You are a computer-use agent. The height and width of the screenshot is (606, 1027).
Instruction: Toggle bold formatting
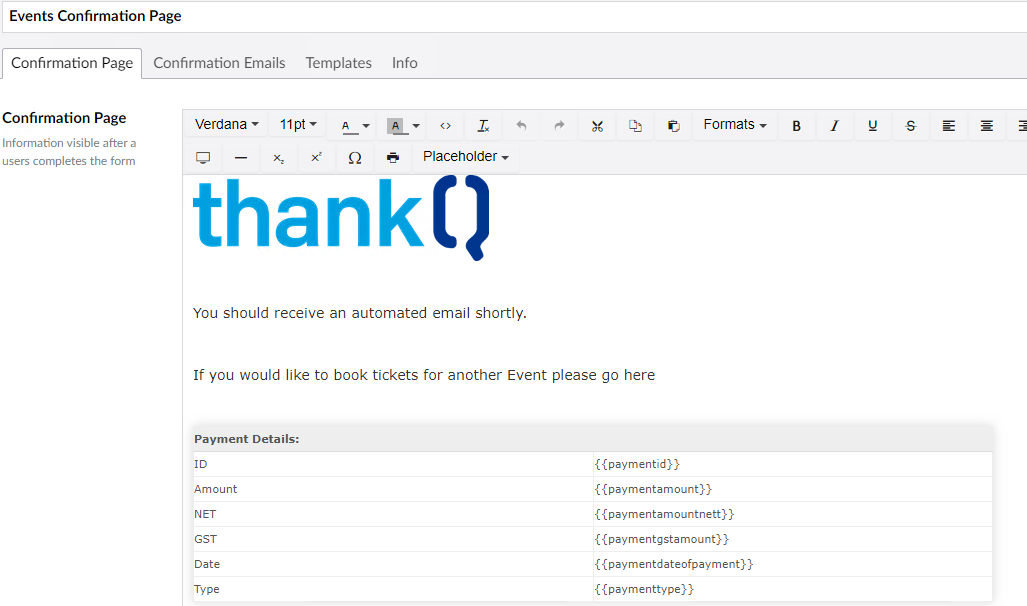click(796, 126)
